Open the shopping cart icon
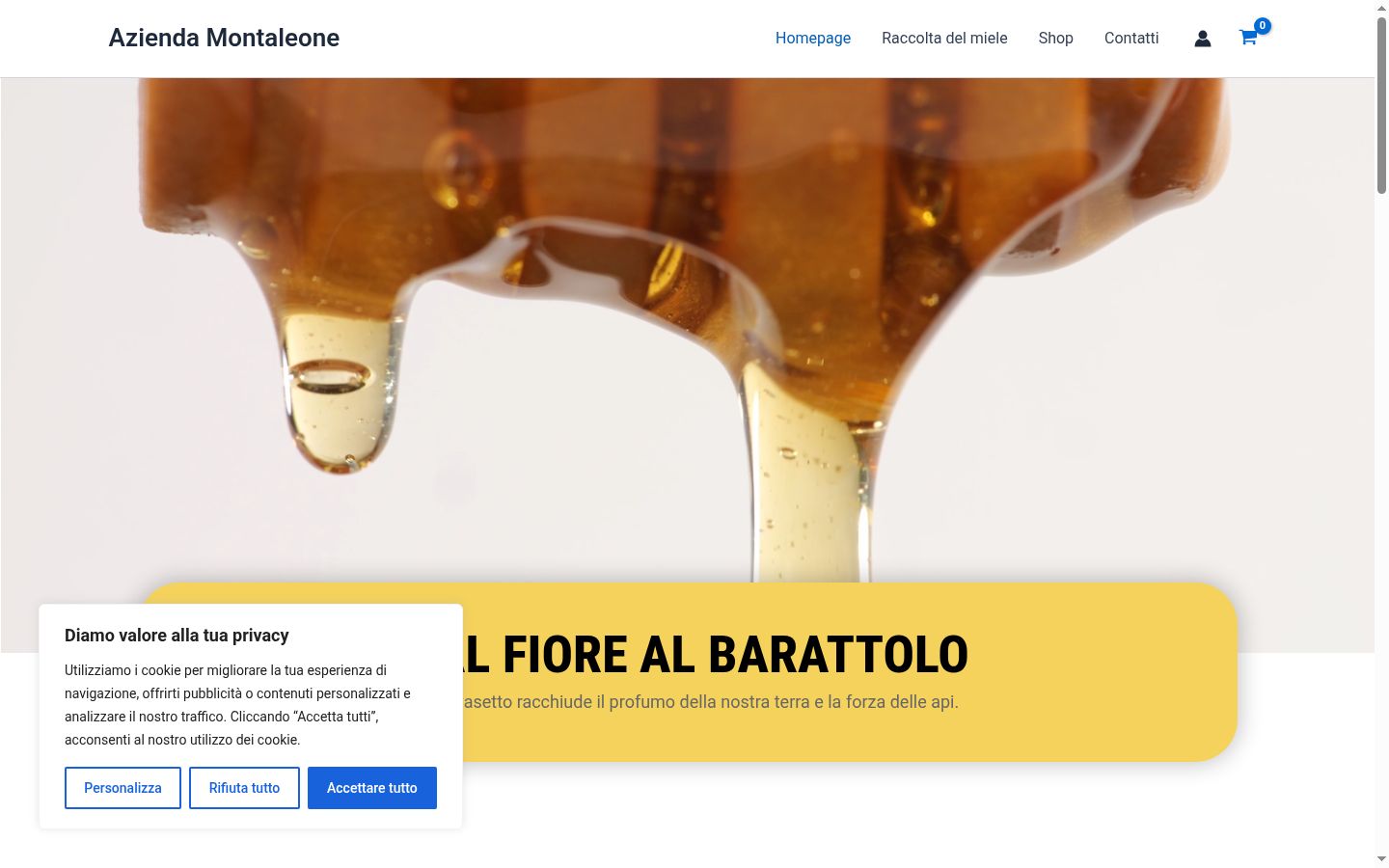This screenshot has height=868, width=1389. point(1247,39)
